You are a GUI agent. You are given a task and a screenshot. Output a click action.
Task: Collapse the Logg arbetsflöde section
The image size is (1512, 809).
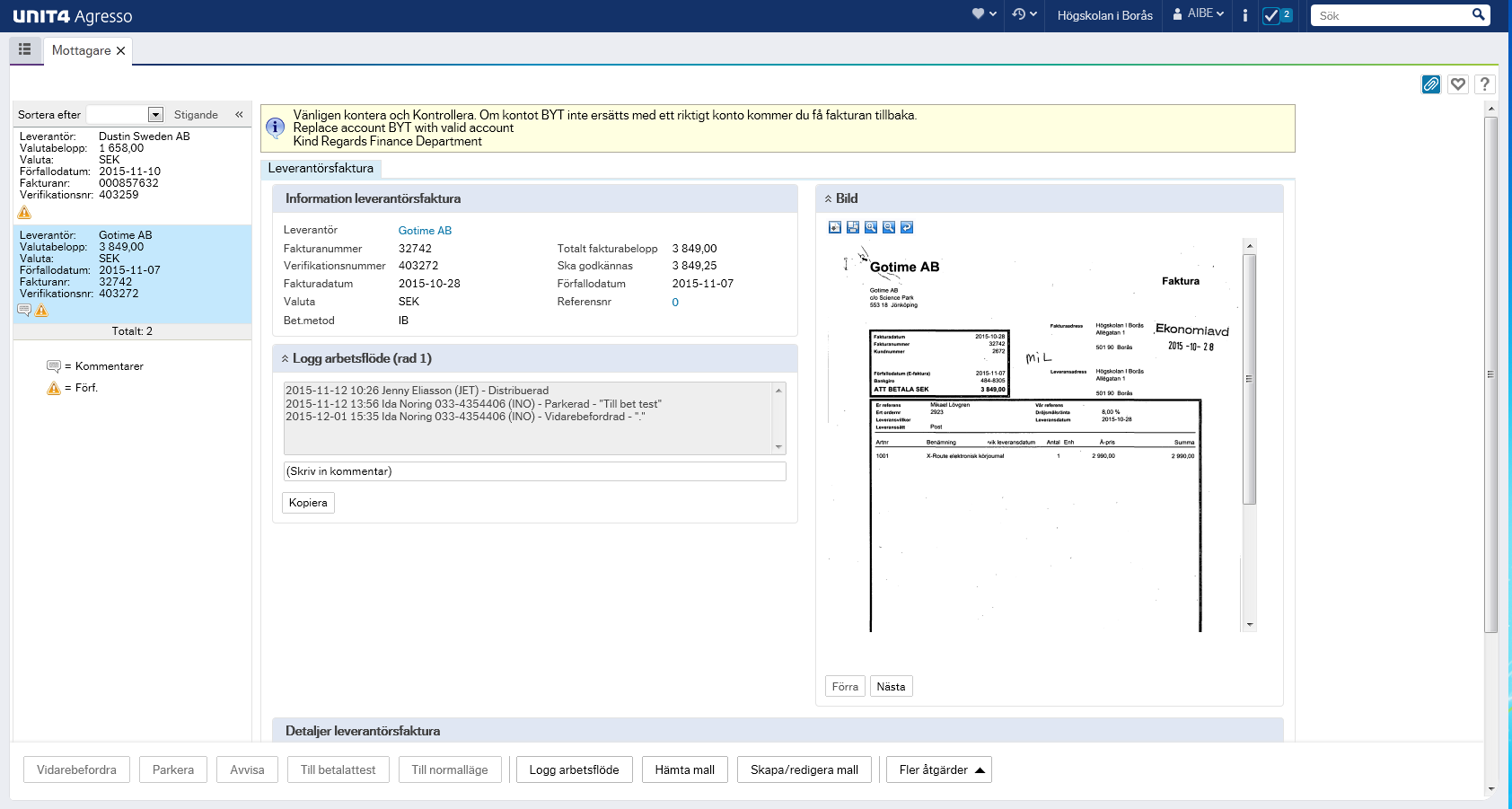[286, 358]
